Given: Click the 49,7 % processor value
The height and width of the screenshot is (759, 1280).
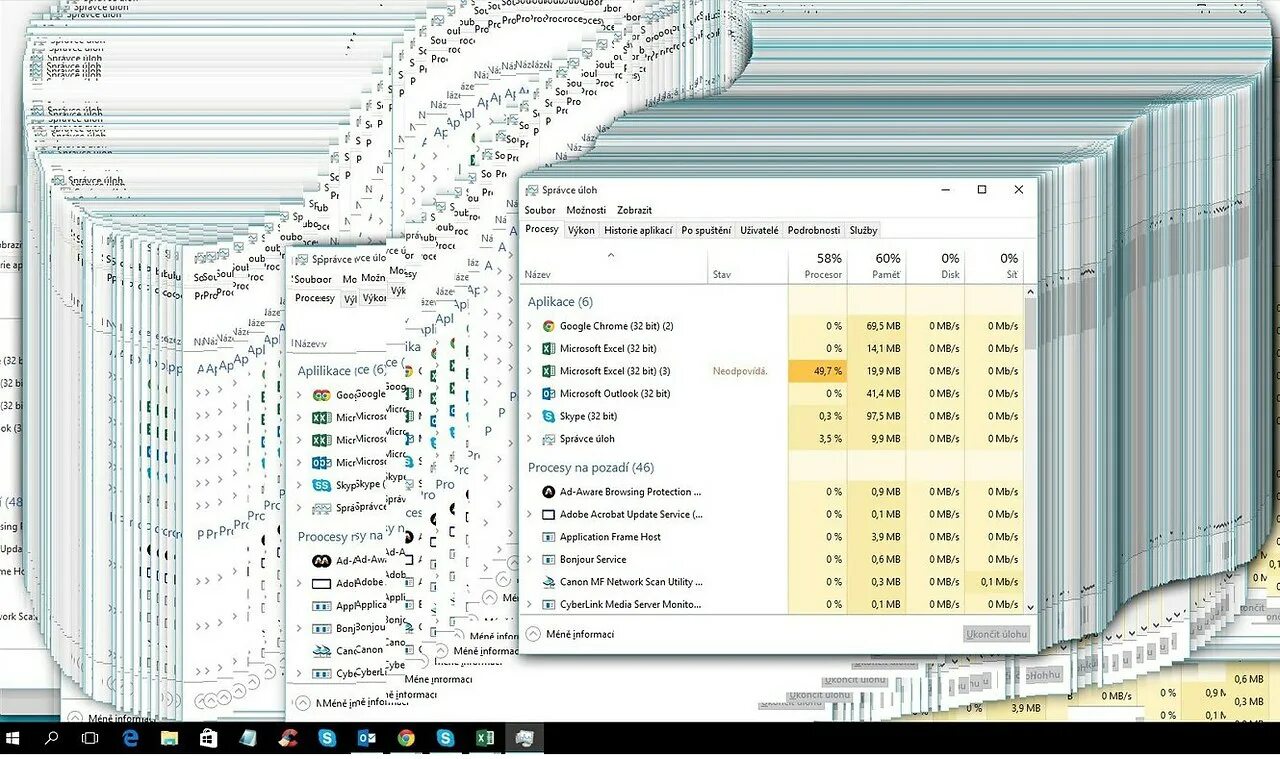Looking at the screenshot, I should [x=818, y=371].
